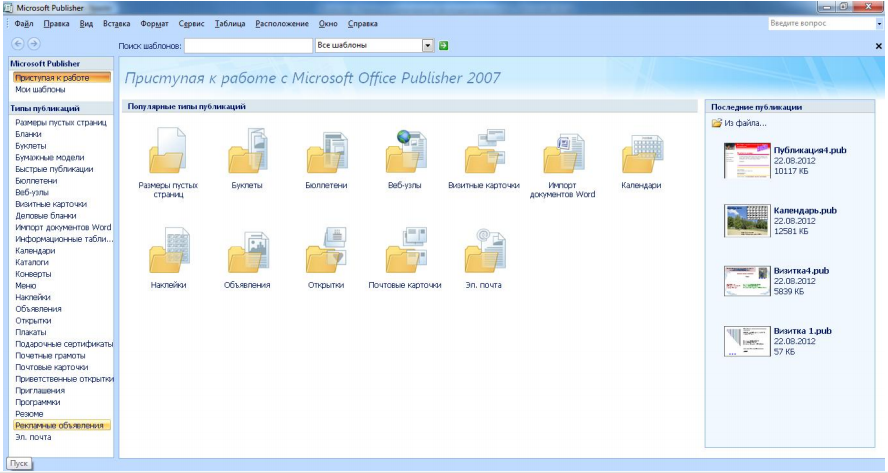Open the Объявления folder icon
888x473 pixels.
[x=247, y=252]
